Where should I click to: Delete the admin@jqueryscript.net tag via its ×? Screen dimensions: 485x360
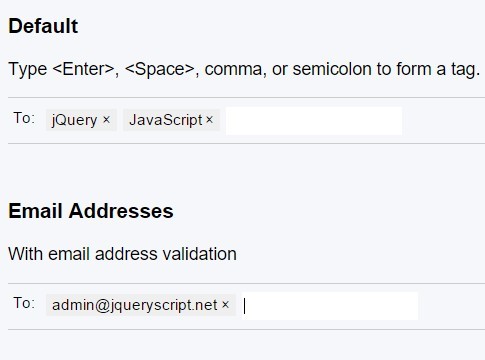[225, 304]
